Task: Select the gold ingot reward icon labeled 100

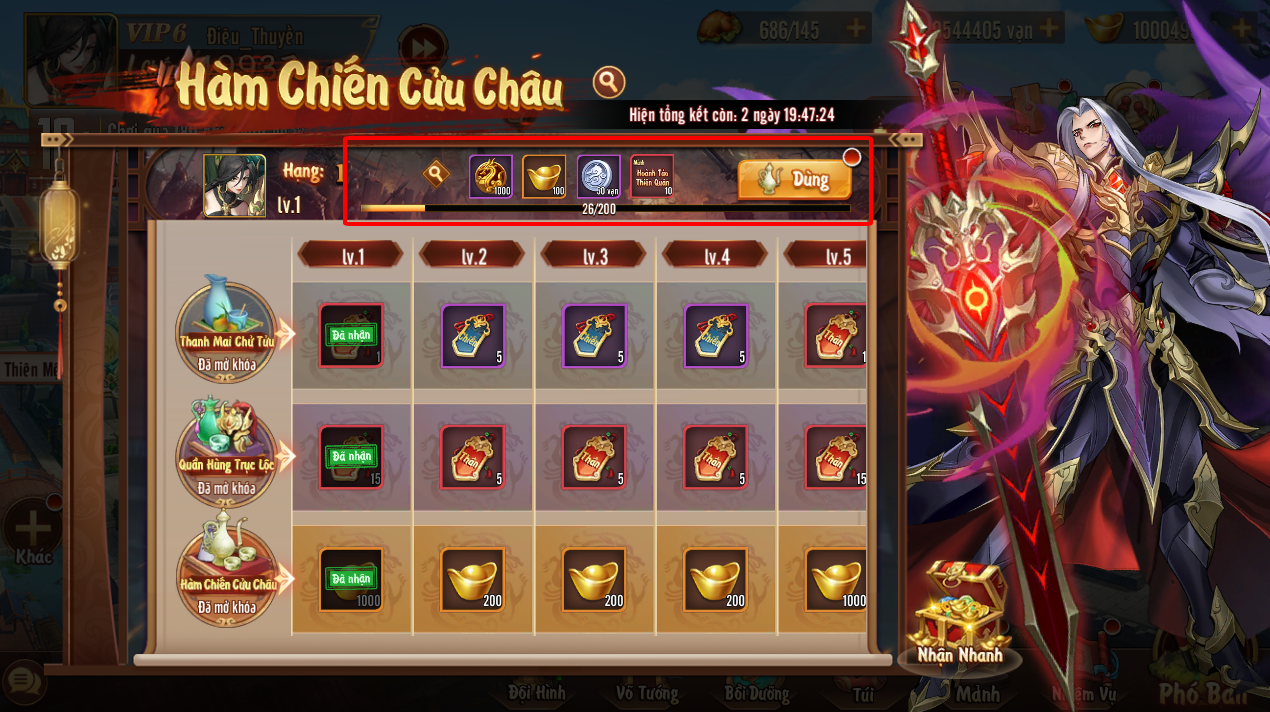Action: click(544, 176)
